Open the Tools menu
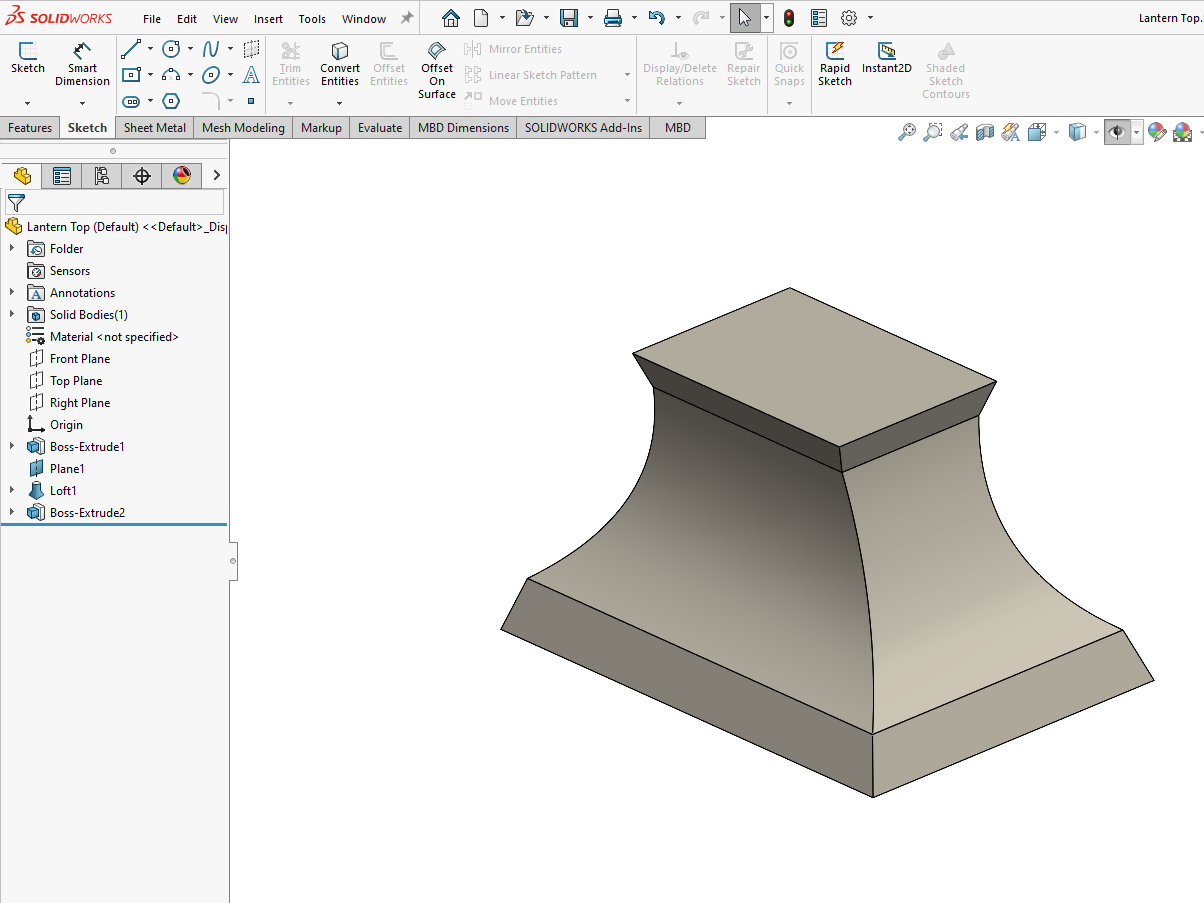 [312, 19]
